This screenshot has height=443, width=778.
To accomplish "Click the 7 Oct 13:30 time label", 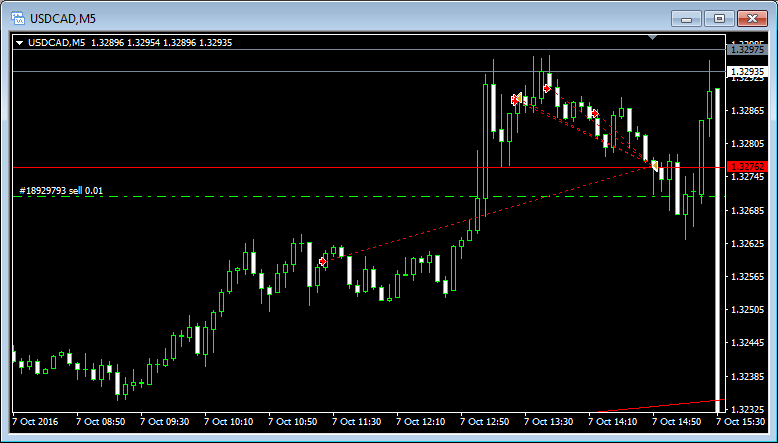I will pos(549,422).
